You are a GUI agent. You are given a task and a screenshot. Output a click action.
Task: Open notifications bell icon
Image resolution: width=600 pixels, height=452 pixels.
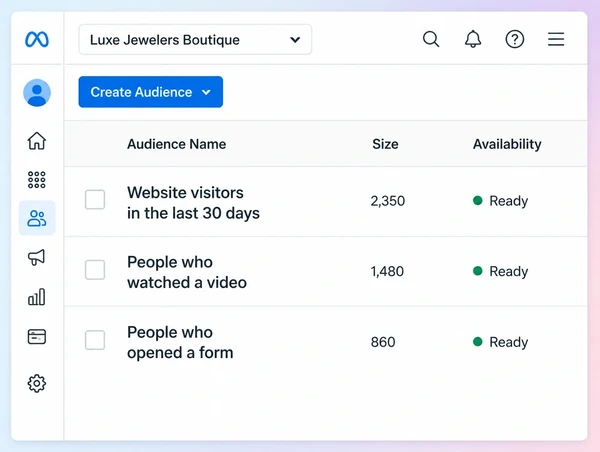coord(473,39)
